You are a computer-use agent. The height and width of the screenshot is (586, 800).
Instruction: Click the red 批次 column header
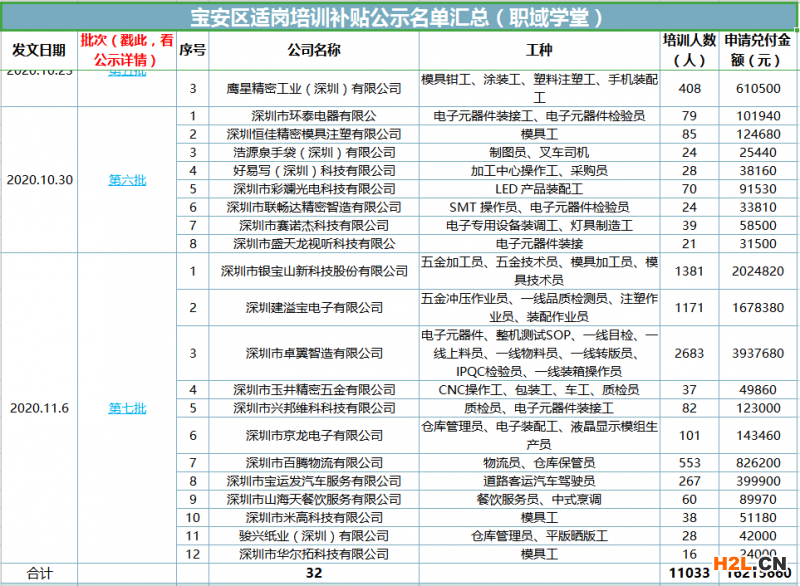click(127, 50)
